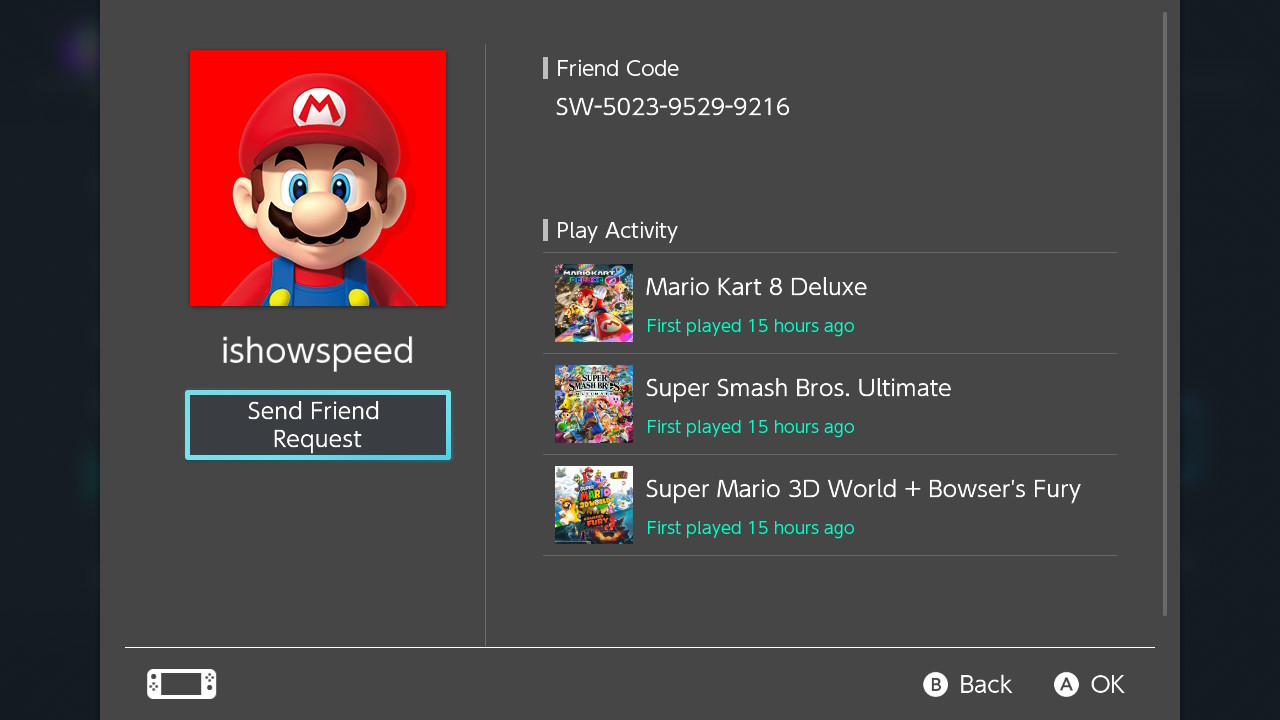Open the Super Smash Bros. Ultimate cover thumbnail
Image resolution: width=1280 pixels, height=720 pixels.
click(x=594, y=404)
